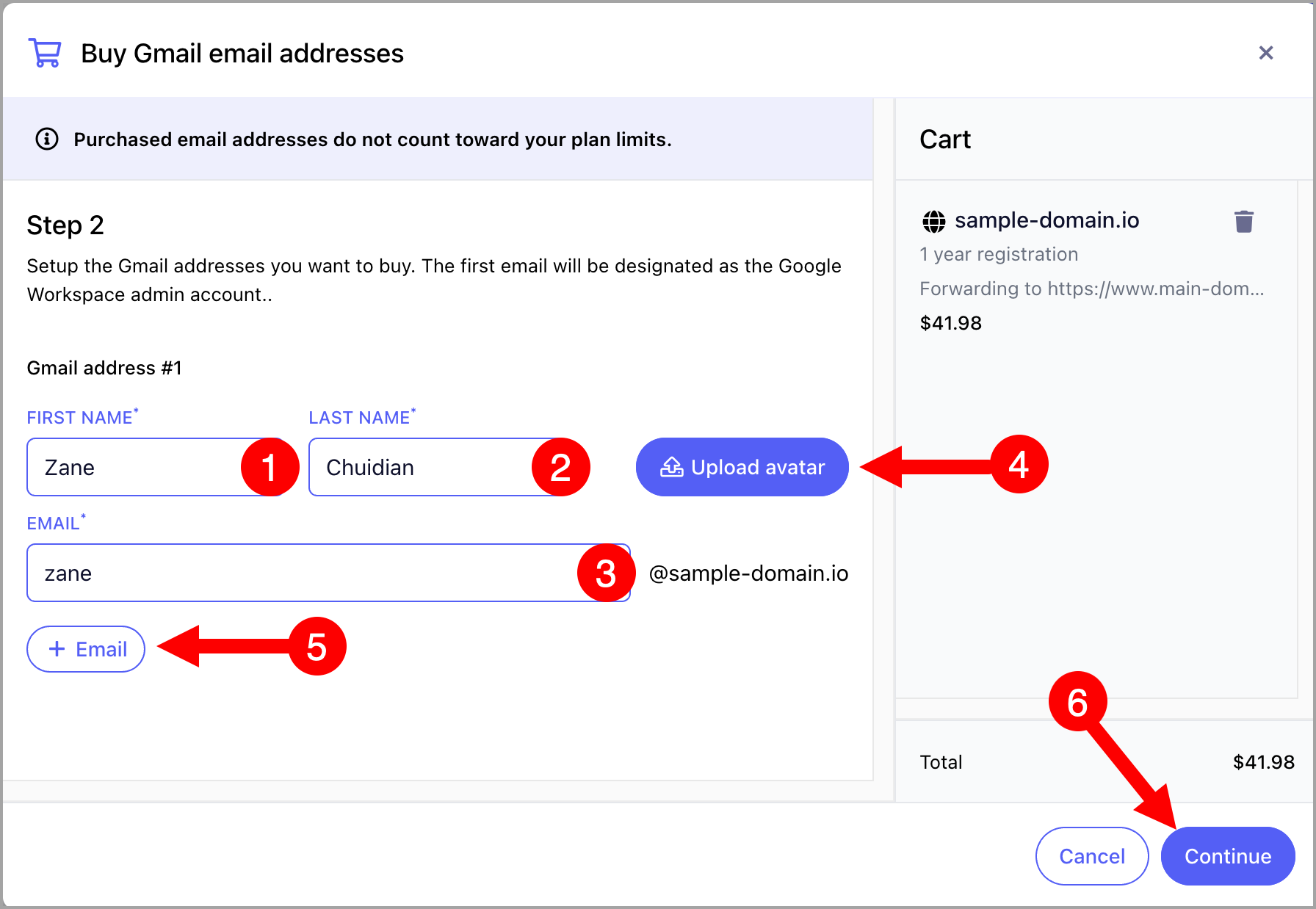
Task: Click the 'Buy Gmail email addresses' title
Action: [x=242, y=54]
